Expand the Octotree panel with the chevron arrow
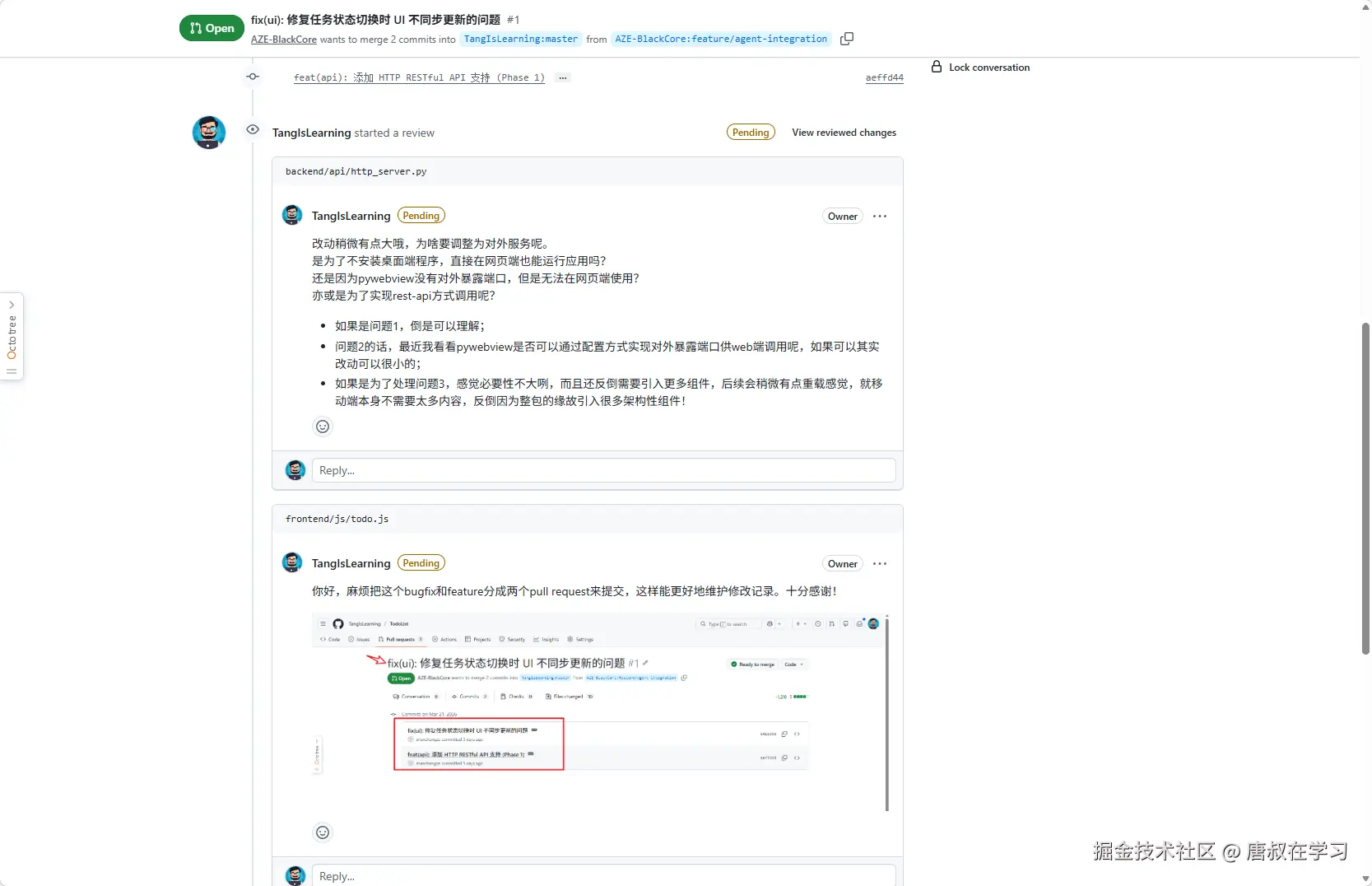 point(12,304)
